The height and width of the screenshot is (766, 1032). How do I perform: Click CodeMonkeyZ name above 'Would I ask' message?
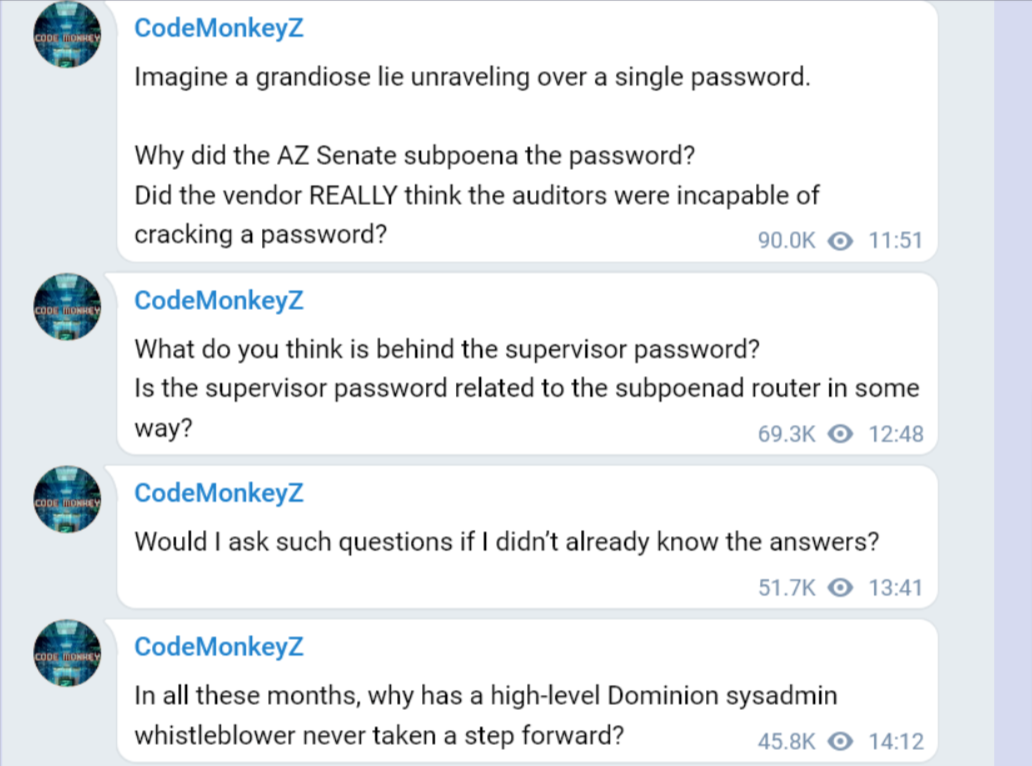[x=218, y=493]
